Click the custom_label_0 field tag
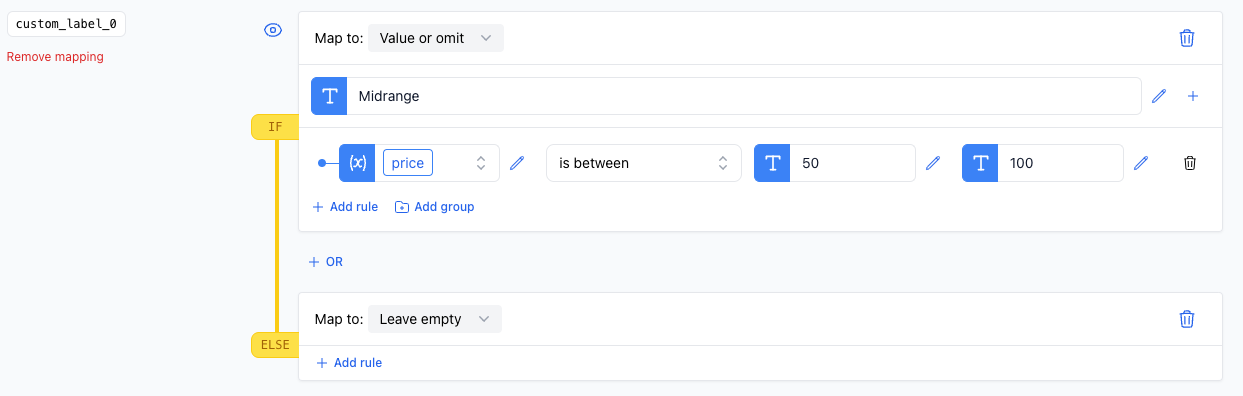The width and height of the screenshot is (1243, 396). pos(66,24)
